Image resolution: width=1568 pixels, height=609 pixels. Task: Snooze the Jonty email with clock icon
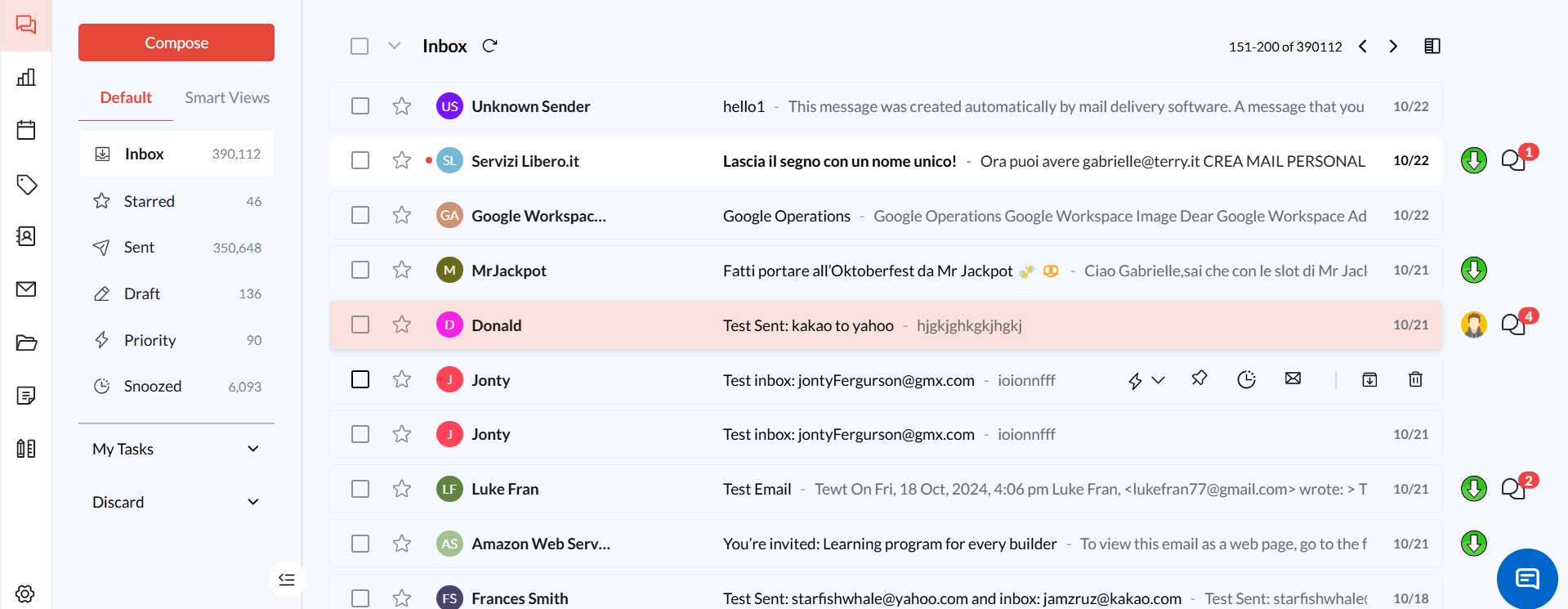pos(1246,379)
